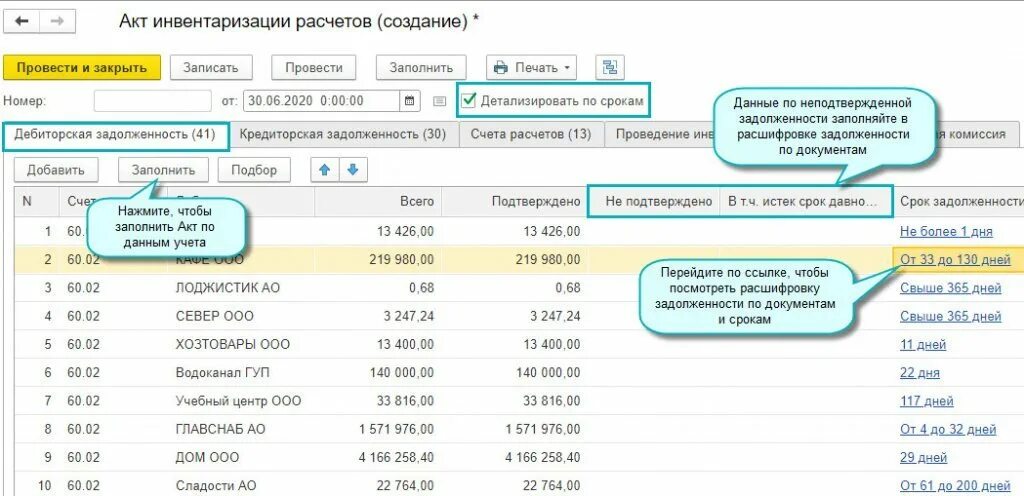
Task: Open the 117 дней link
Action: [x=927, y=401]
